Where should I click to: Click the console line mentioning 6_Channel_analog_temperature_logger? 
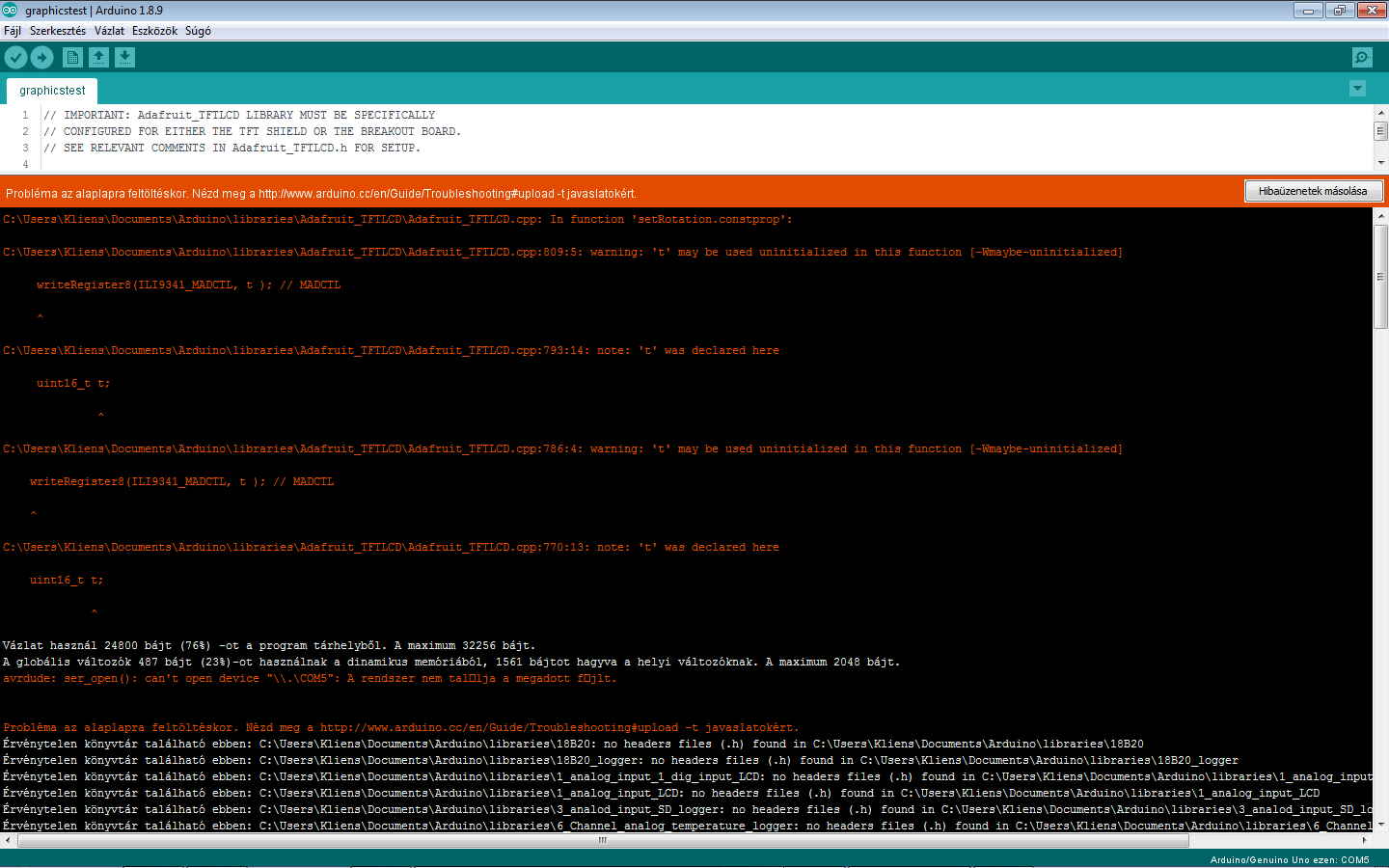(688, 827)
